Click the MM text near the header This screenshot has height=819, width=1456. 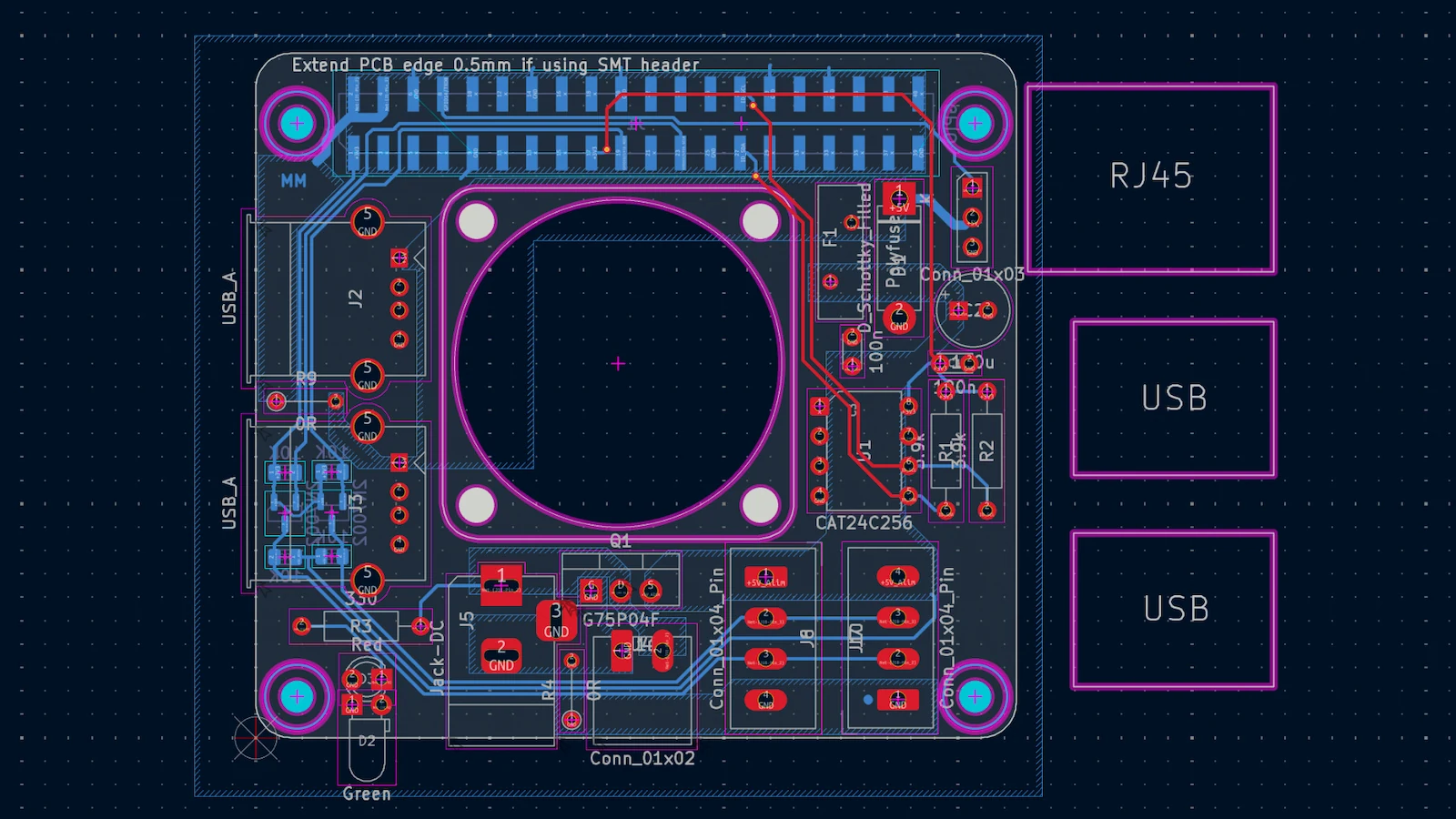[293, 181]
